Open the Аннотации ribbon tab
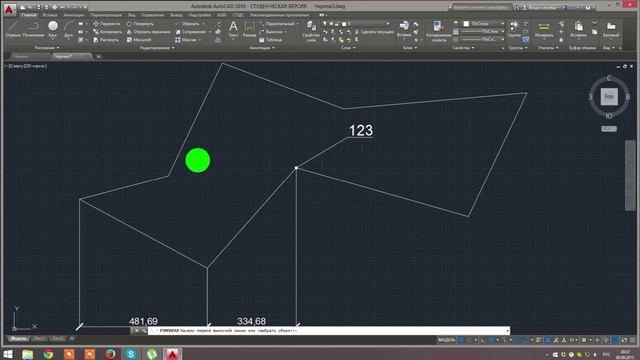The height and width of the screenshot is (360, 640). click(x=73, y=15)
